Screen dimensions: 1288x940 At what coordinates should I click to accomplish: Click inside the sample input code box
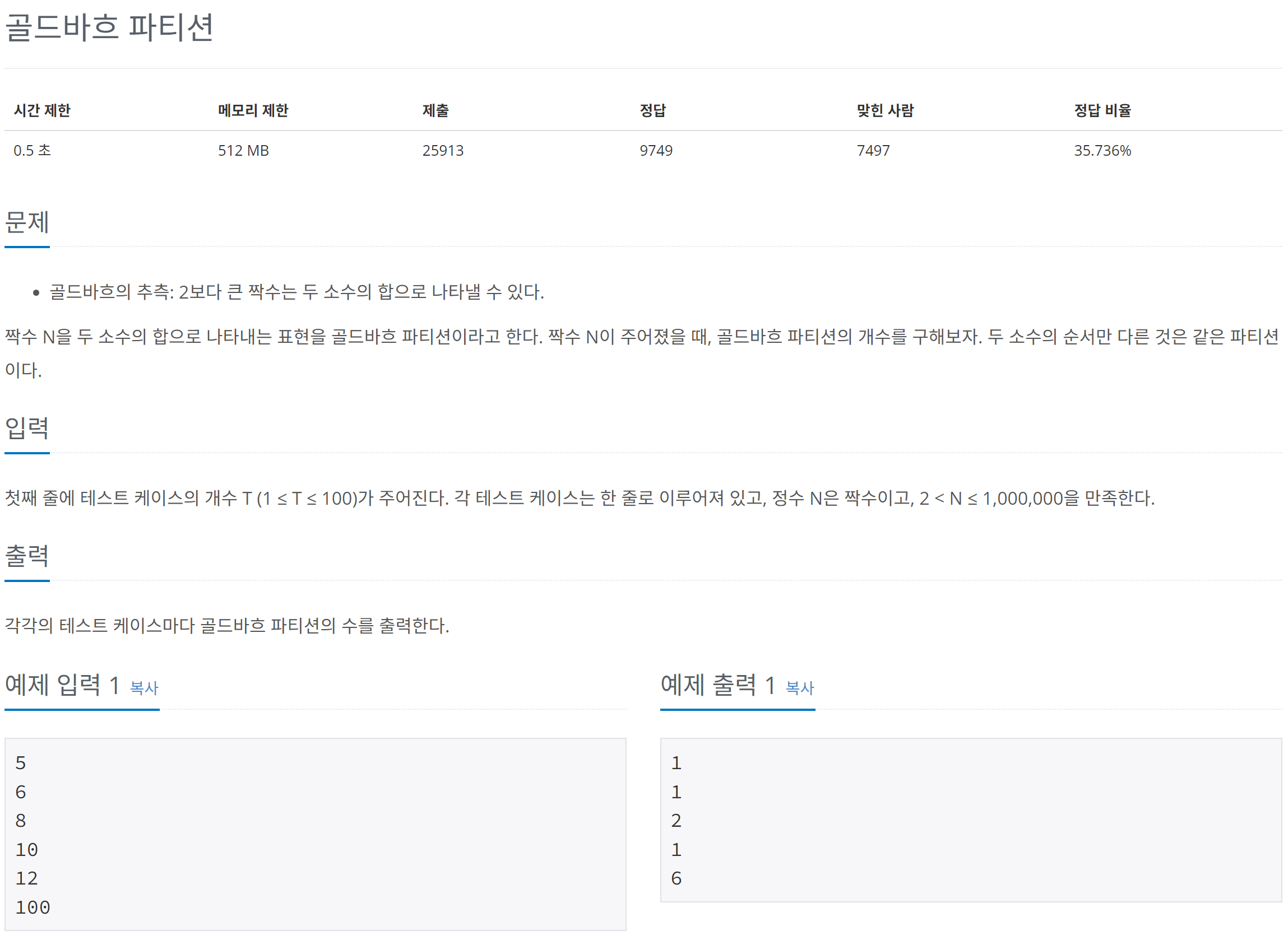[x=315, y=834]
